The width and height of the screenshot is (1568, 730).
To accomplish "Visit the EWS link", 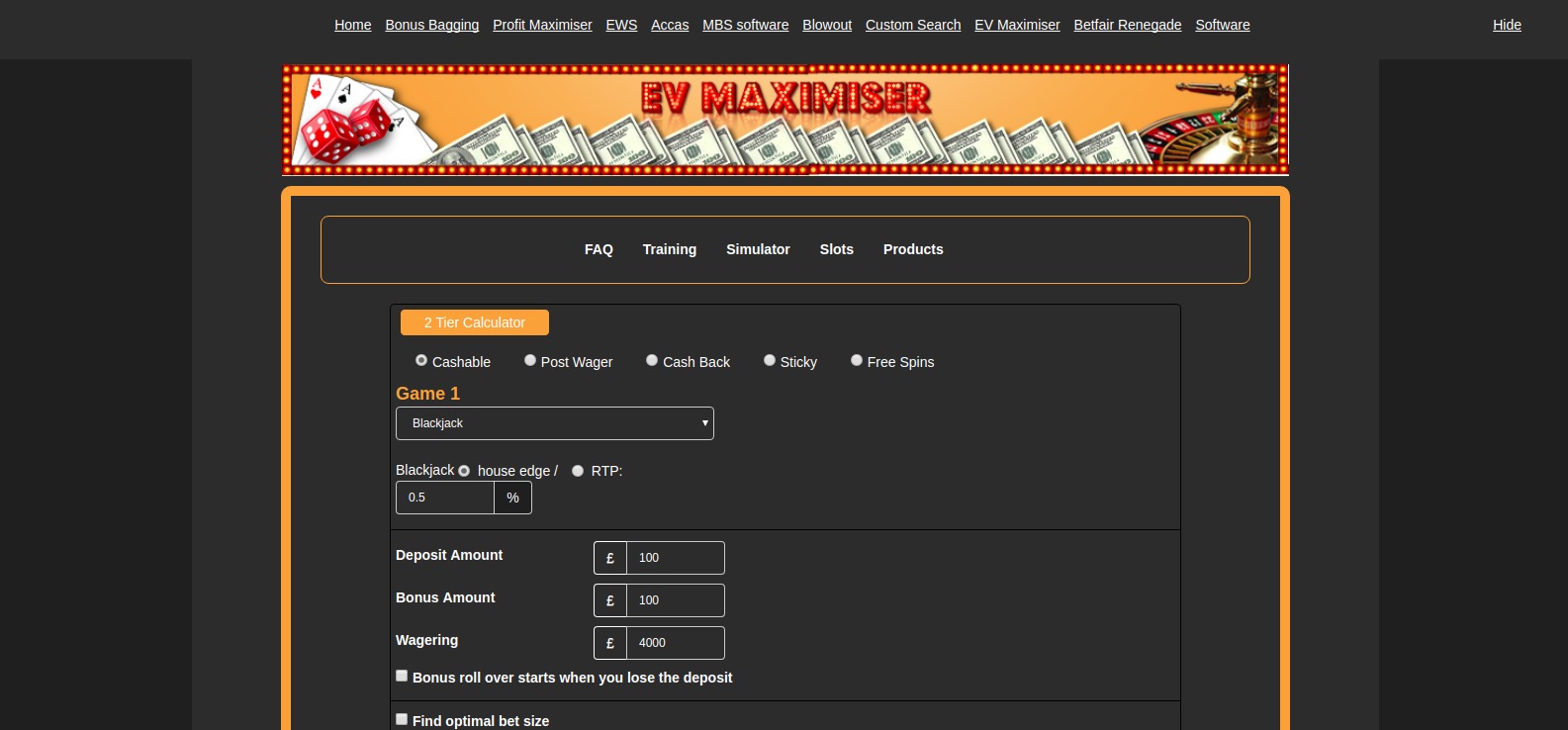I will [621, 25].
